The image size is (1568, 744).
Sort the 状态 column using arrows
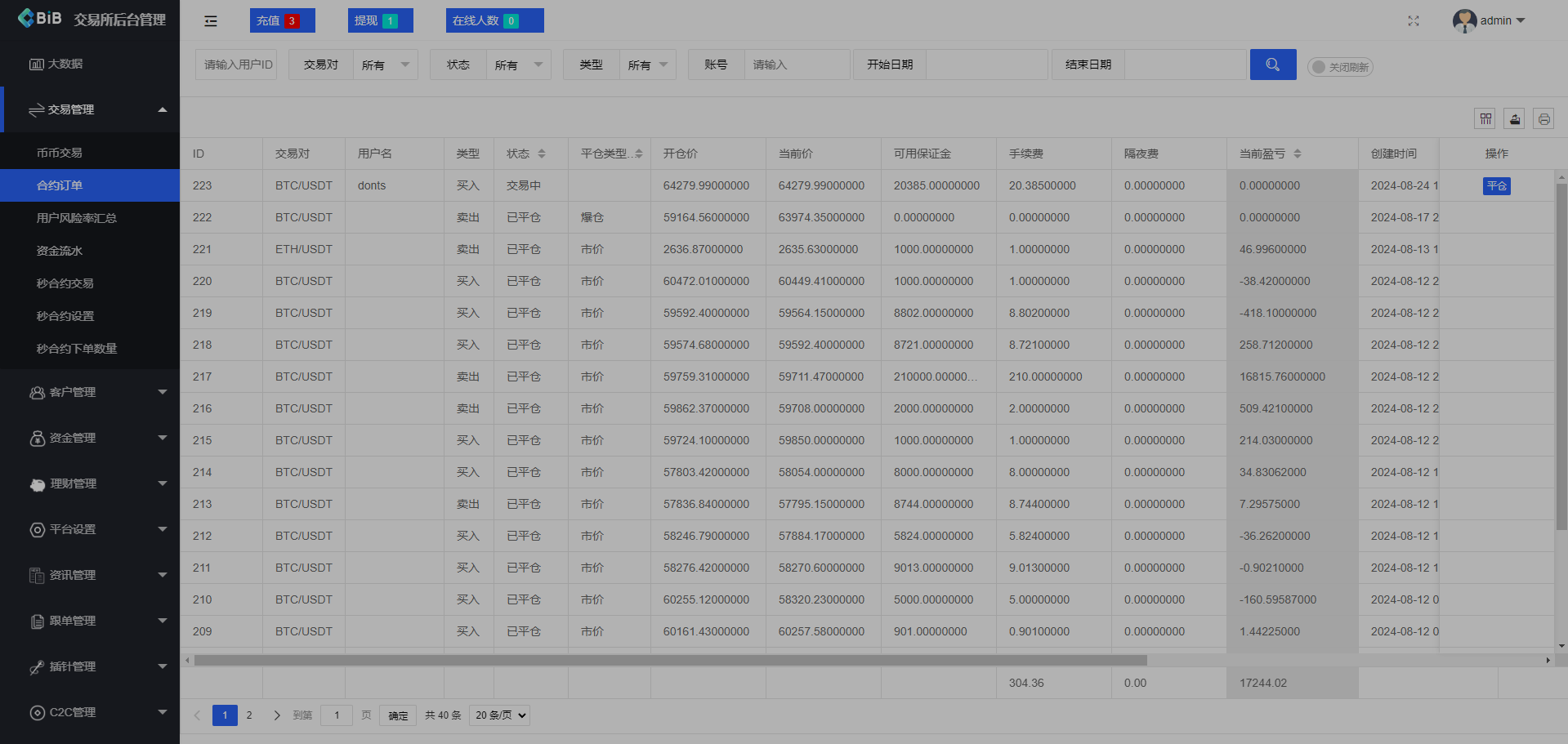542,154
